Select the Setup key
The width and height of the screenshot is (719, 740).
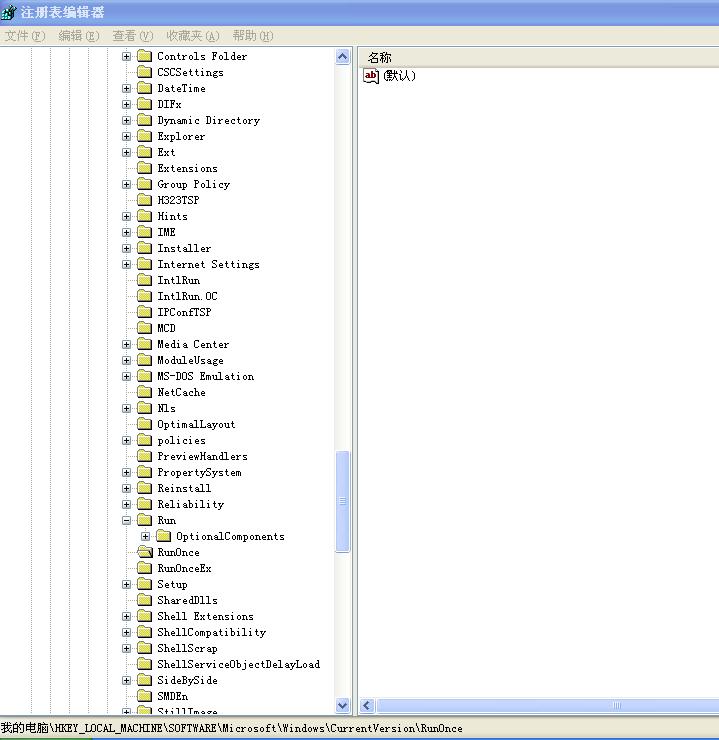pyautogui.click(x=172, y=584)
